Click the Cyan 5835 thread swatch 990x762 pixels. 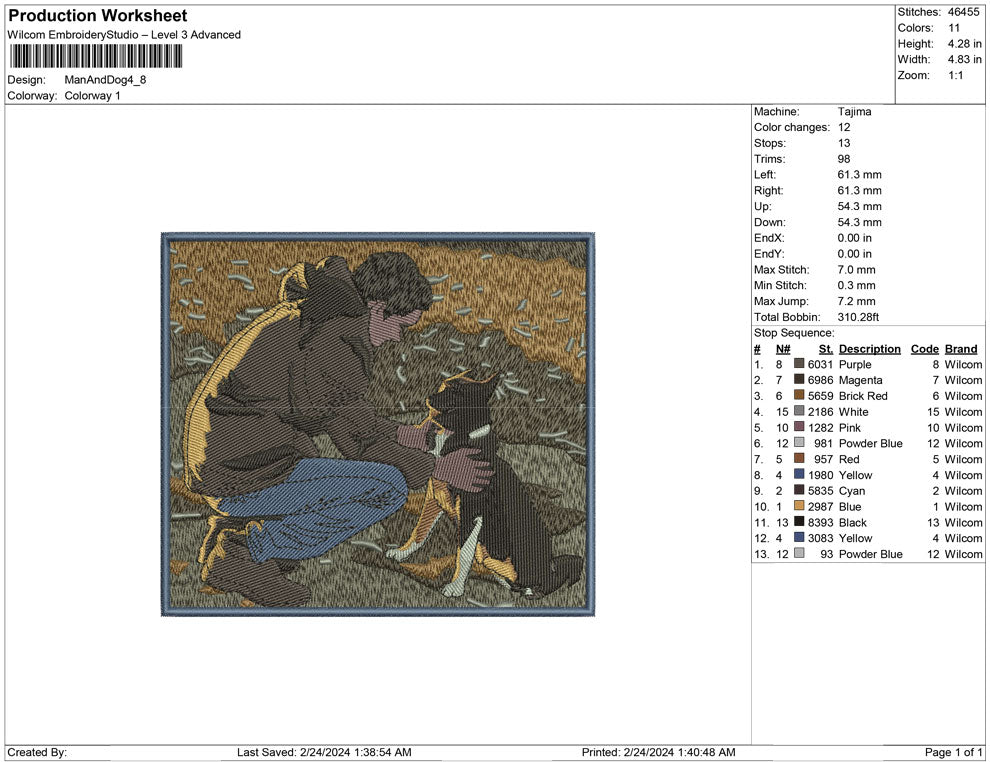[x=796, y=491]
